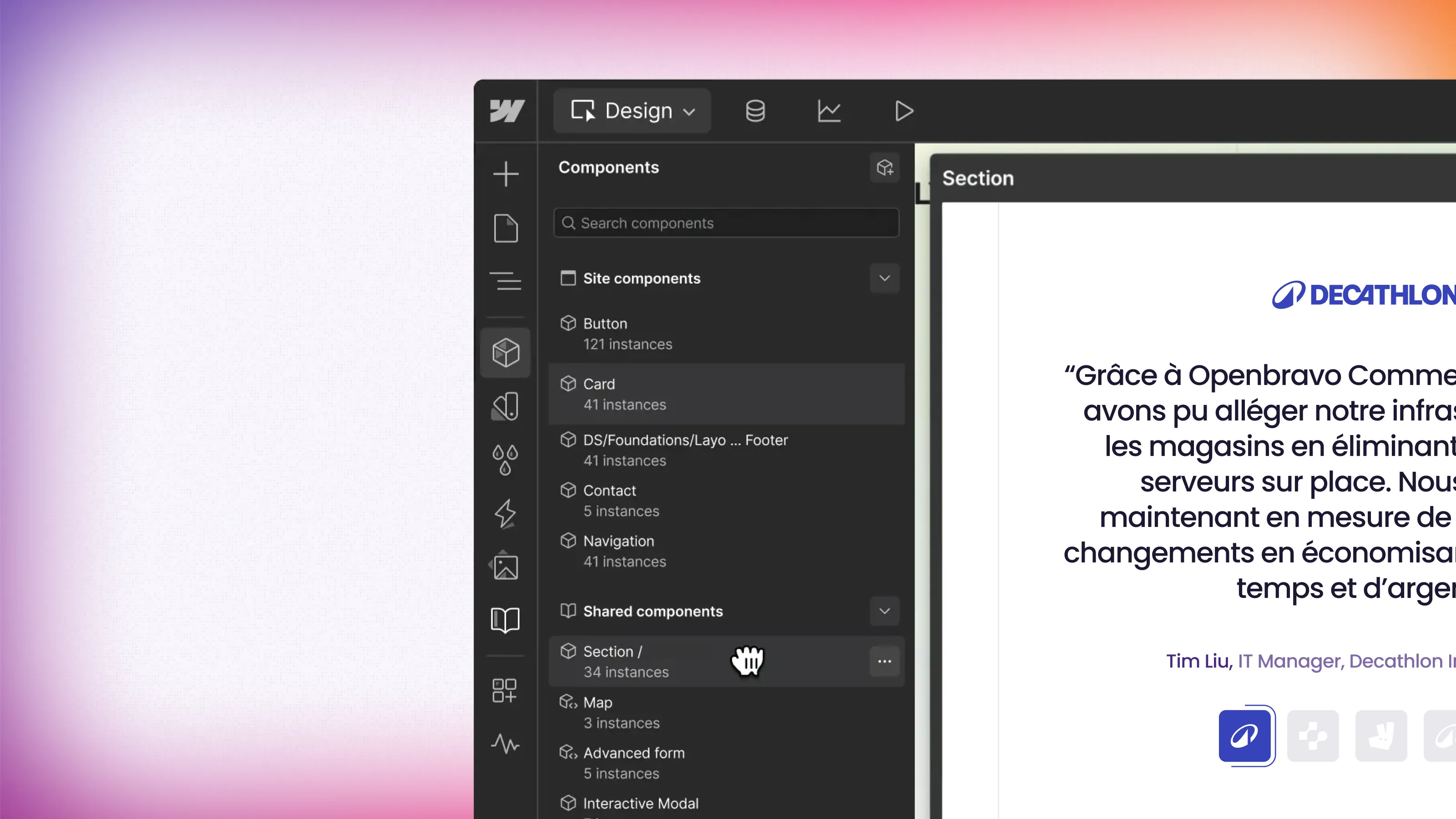Image resolution: width=1456 pixels, height=819 pixels.
Task: Open the Variables droplets icon
Action: point(506,460)
